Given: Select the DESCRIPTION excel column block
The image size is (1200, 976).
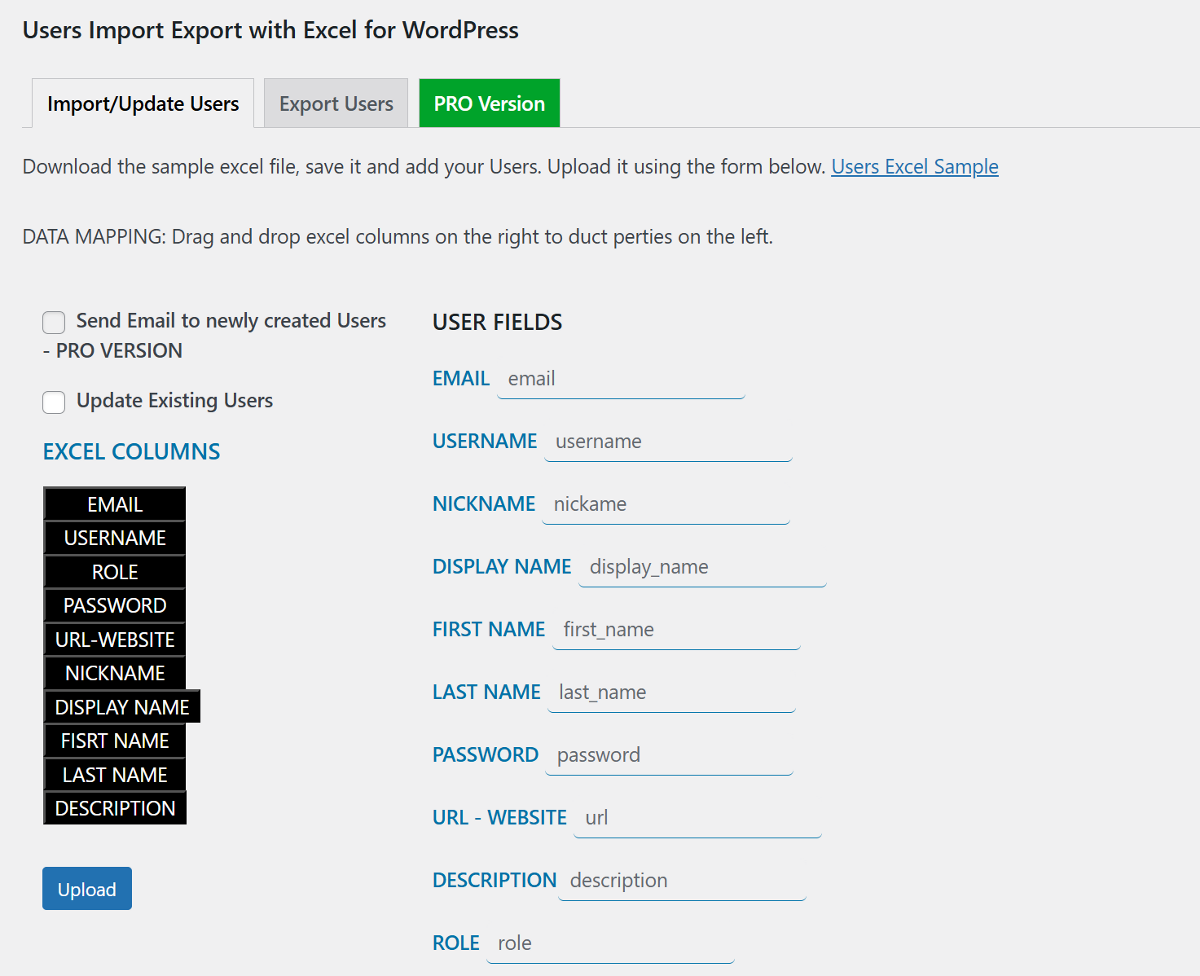Looking at the screenshot, I should tap(114, 808).
